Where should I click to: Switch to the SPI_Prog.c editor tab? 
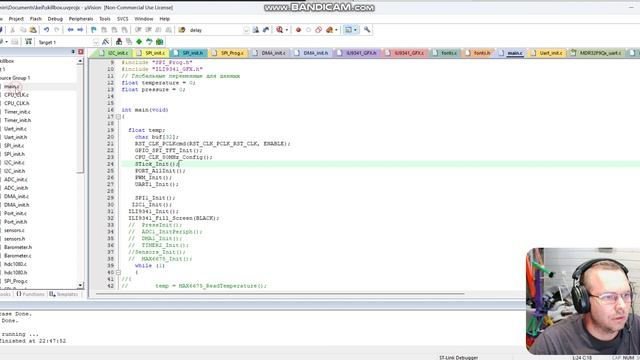point(228,53)
